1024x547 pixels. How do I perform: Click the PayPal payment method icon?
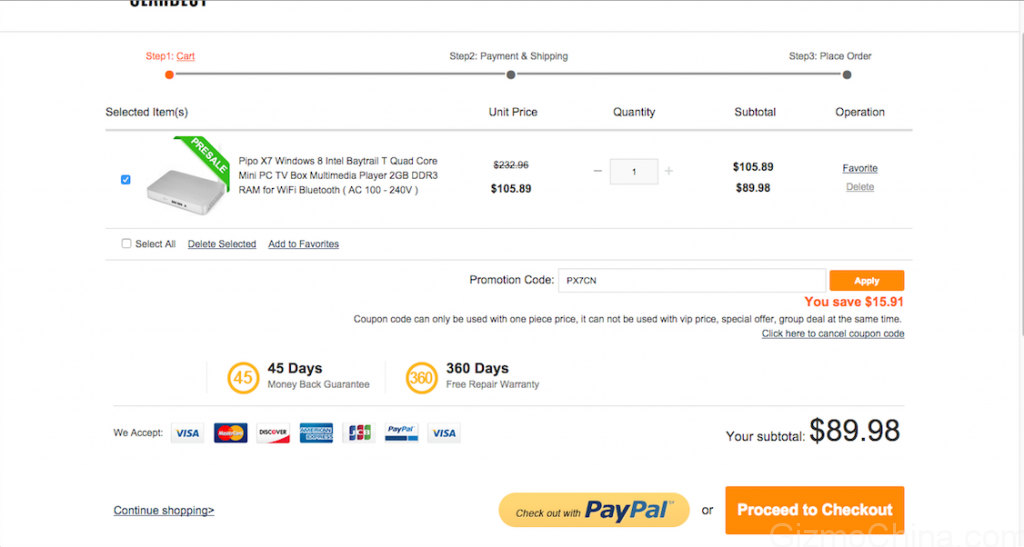pos(401,433)
